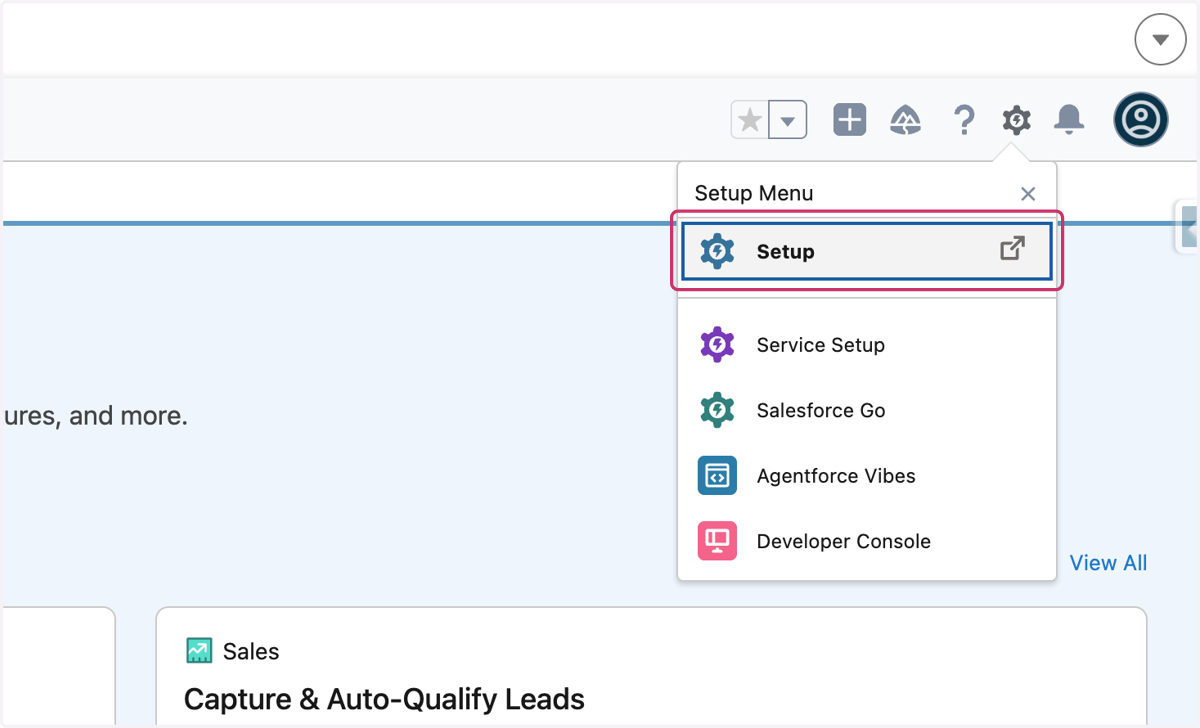Open the Trailhead guidance center icon
The image size is (1200, 728).
[x=906, y=120]
